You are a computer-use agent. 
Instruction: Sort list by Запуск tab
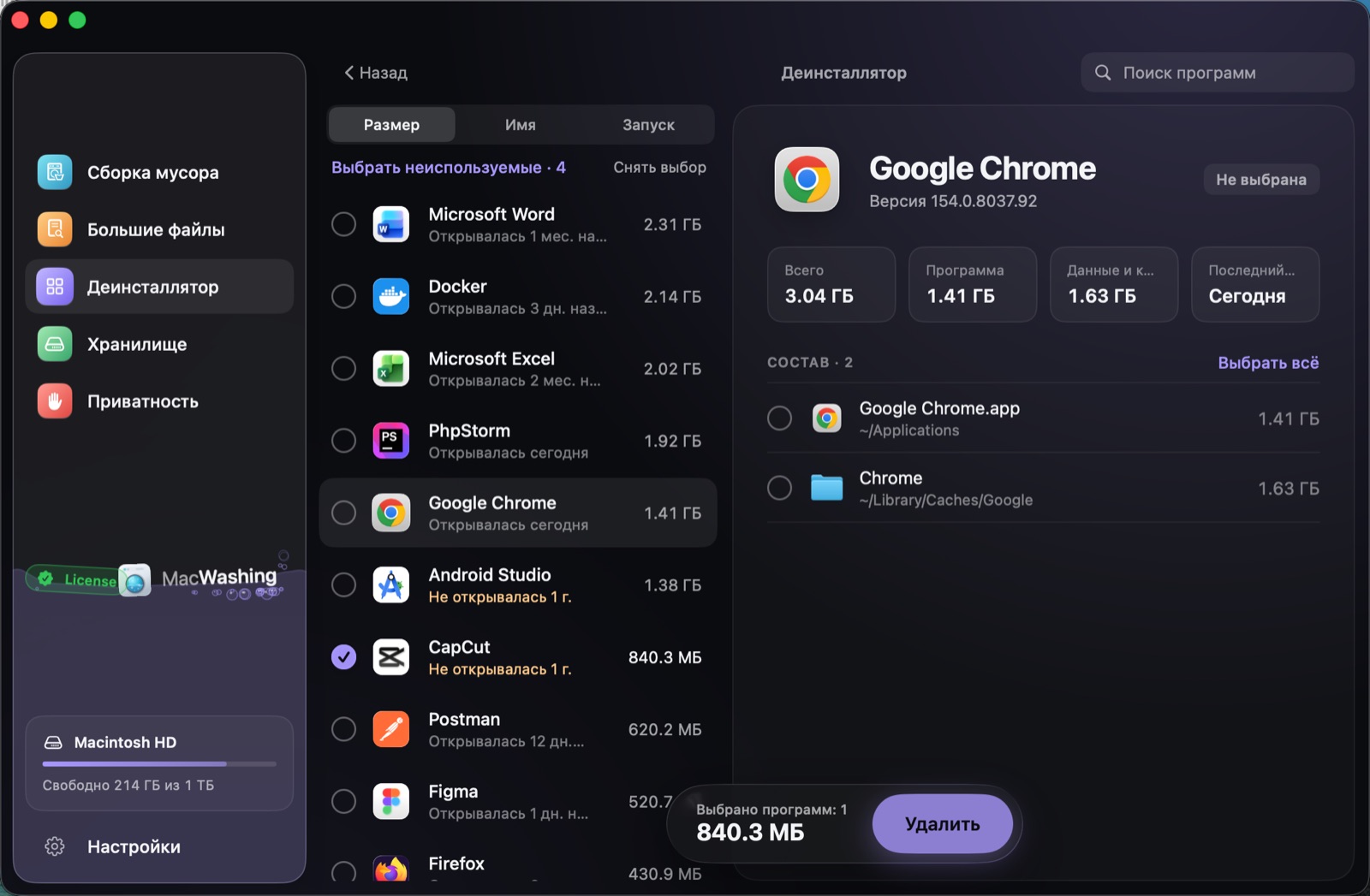[x=648, y=125]
